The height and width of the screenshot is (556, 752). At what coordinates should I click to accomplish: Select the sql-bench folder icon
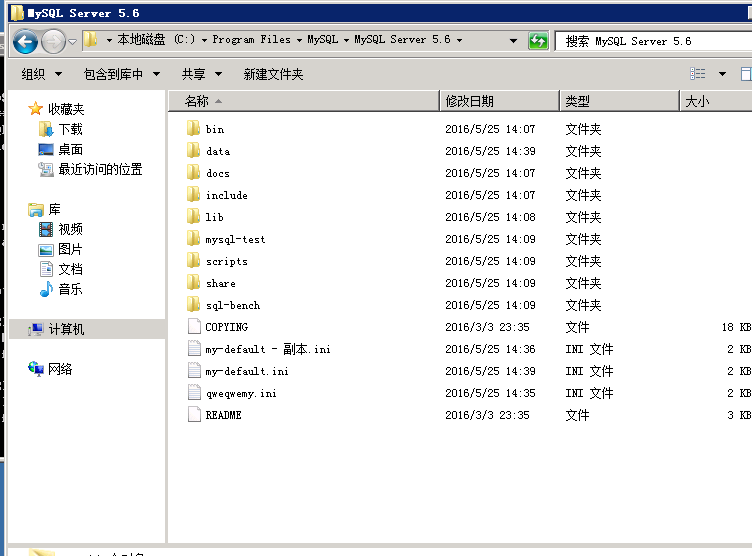(x=193, y=305)
